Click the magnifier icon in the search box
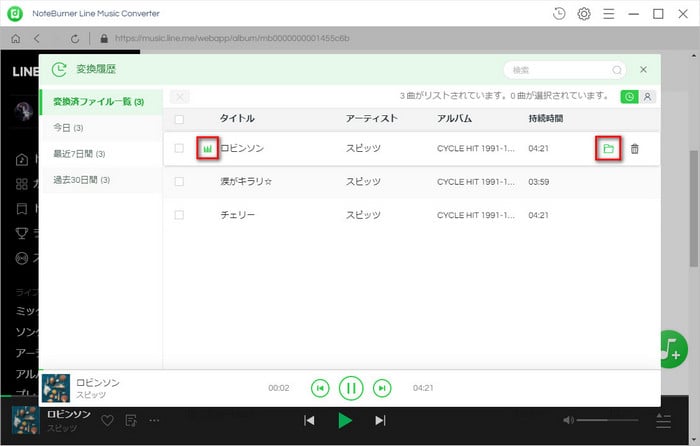The image size is (700, 446). [x=617, y=70]
